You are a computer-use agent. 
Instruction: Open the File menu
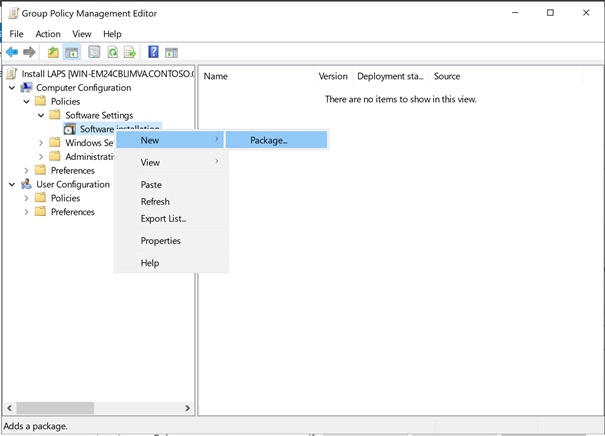tap(16, 34)
